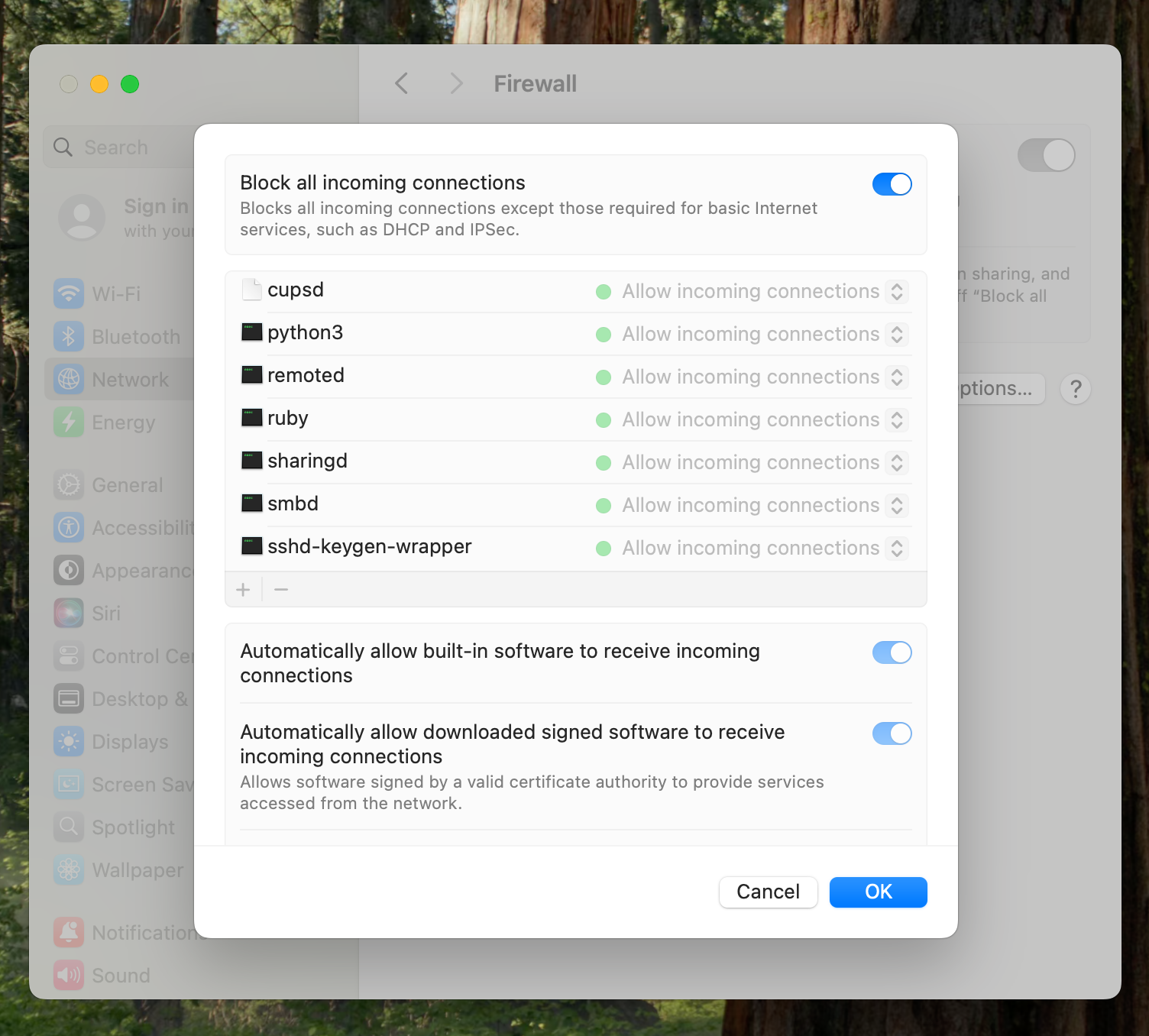Disable Block all incoming connections switch
The height and width of the screenshot is (1036, 1149).
tap(892, 184)
